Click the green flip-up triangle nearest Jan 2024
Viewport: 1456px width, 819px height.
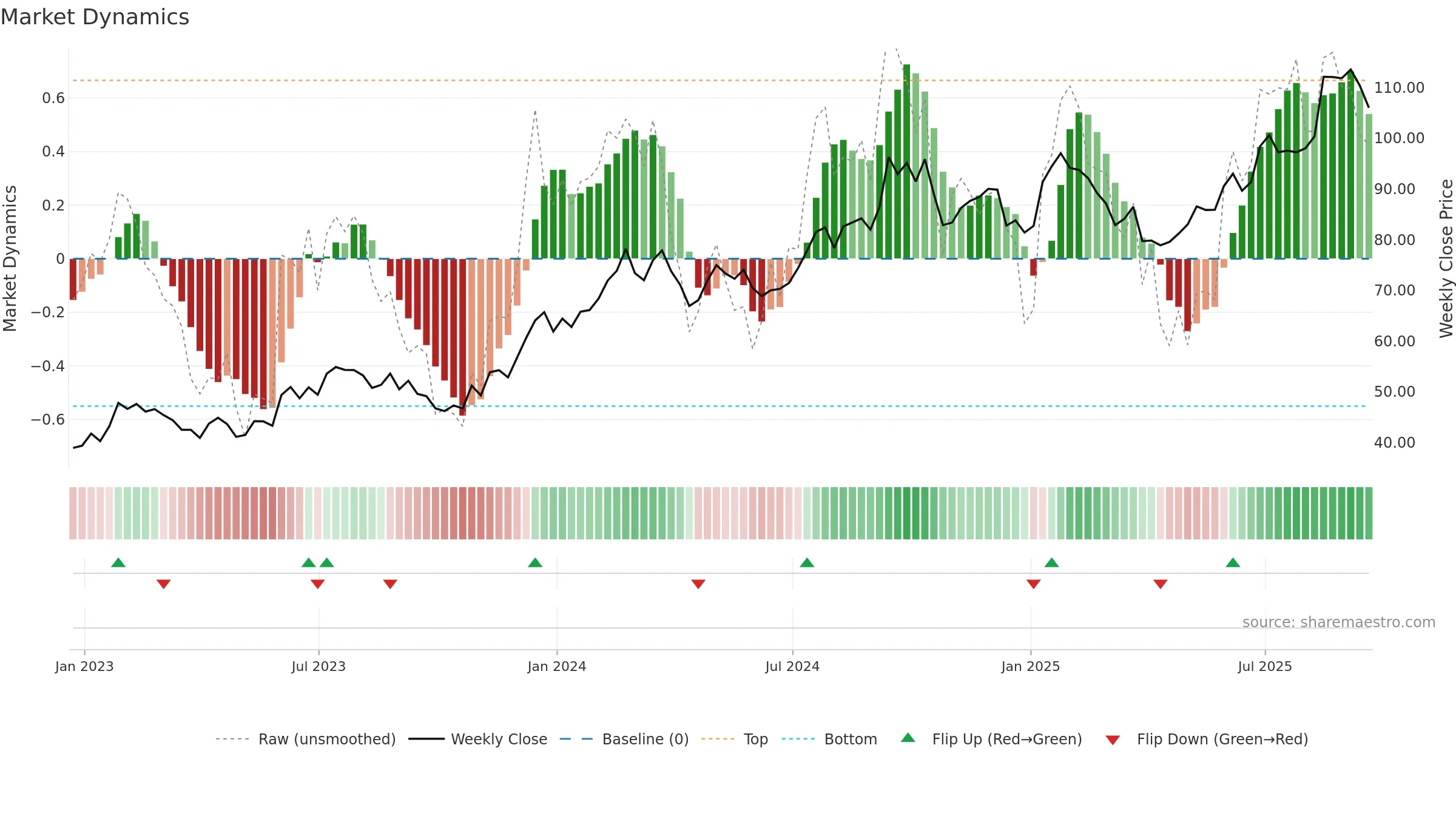[x=535, y=562]
